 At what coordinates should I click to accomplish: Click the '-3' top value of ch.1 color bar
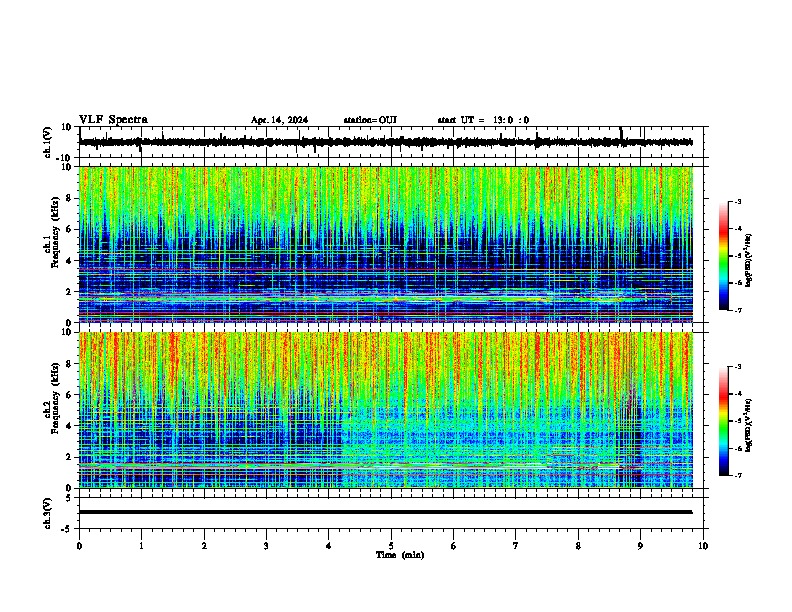point(738,201)
